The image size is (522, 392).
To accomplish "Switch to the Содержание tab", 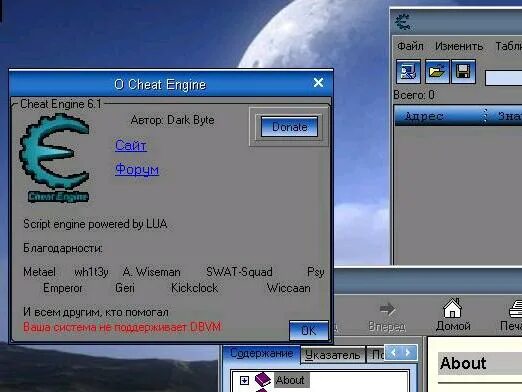I will (x=262, y=353).
